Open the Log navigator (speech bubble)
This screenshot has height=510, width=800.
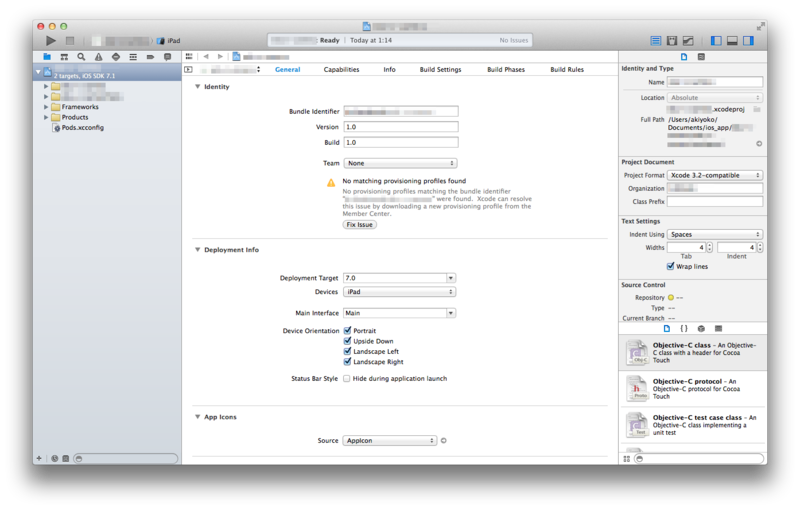(167, 57)
